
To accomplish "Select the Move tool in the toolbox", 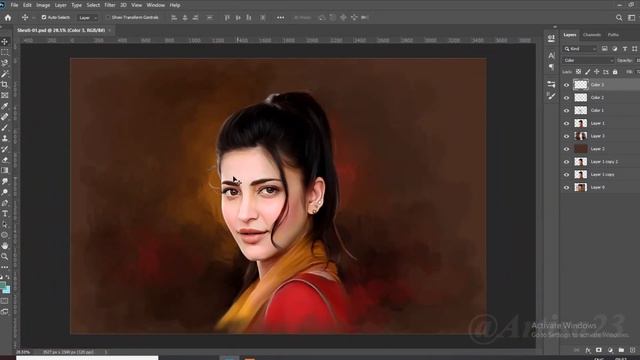I will pos(5,42).
